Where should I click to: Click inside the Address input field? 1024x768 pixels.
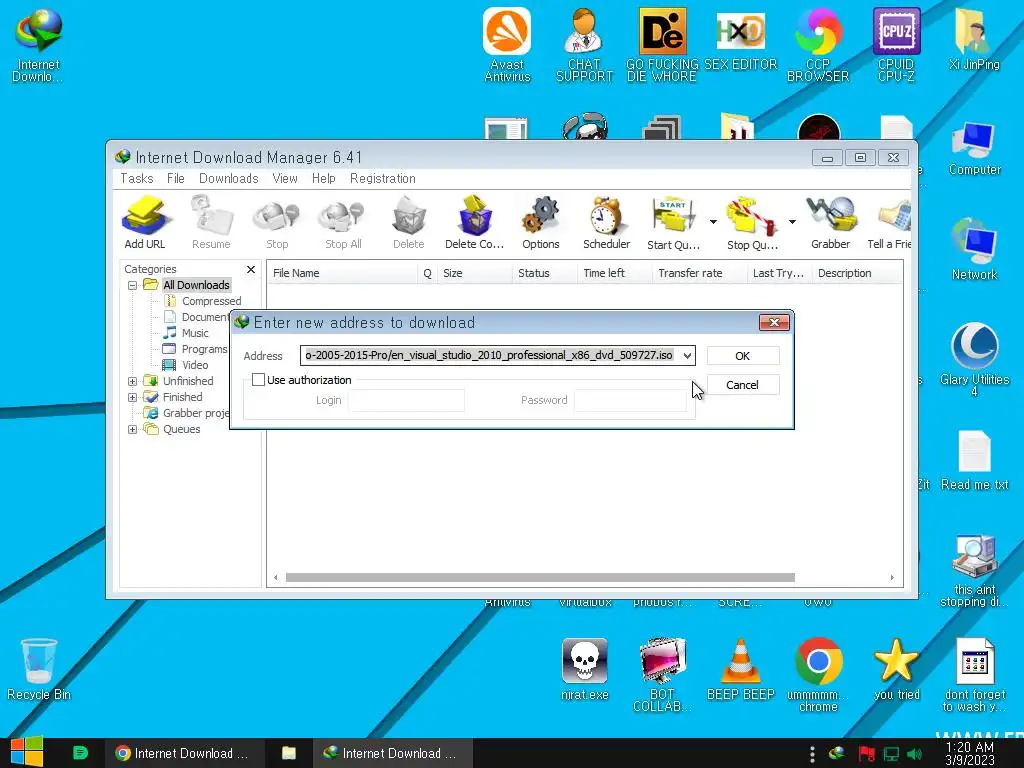490,355
